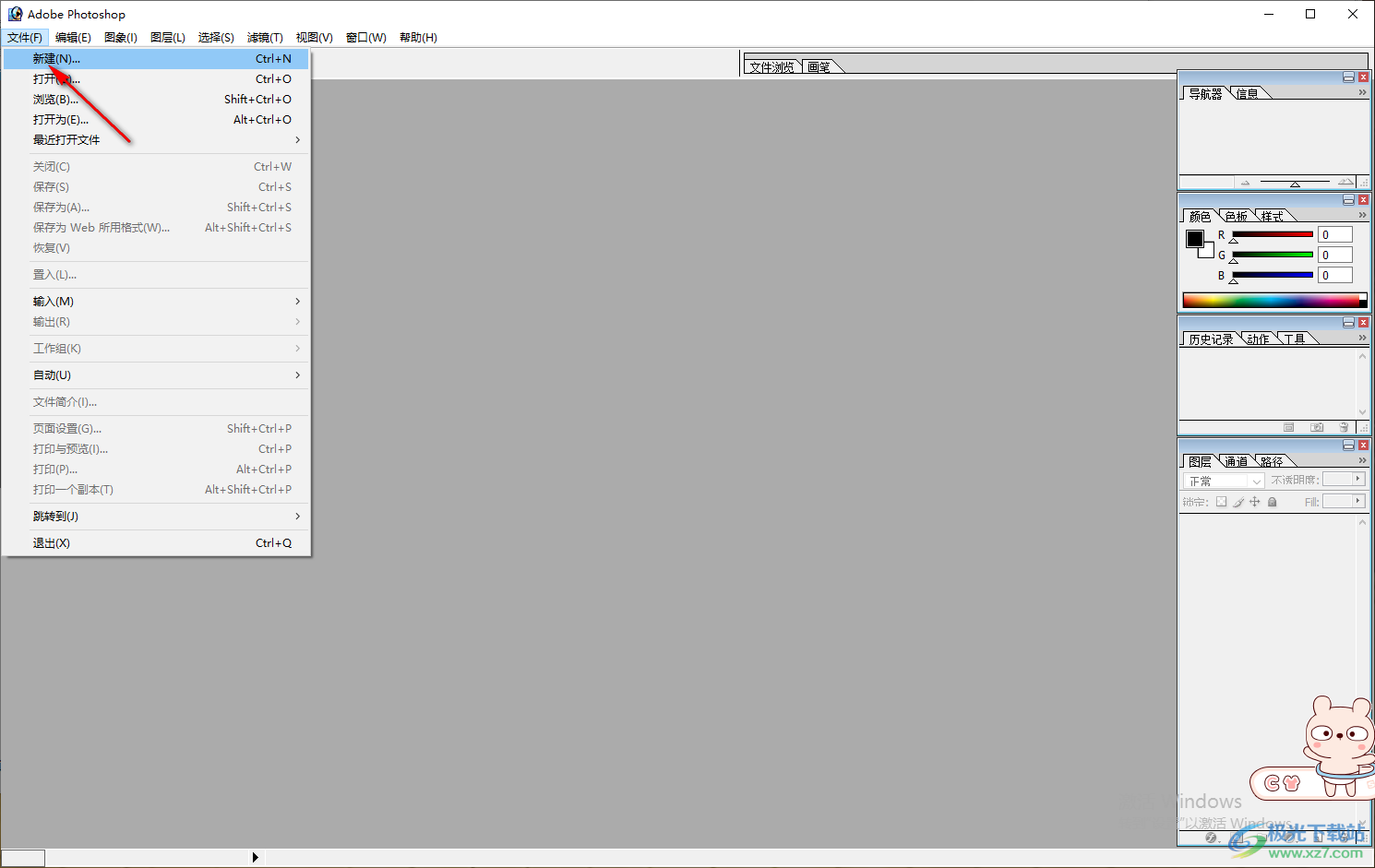Image resolution: width=1375 pixels, height=868 pixels.
Task: Open the 视图(V) menu
Action: 314,38
